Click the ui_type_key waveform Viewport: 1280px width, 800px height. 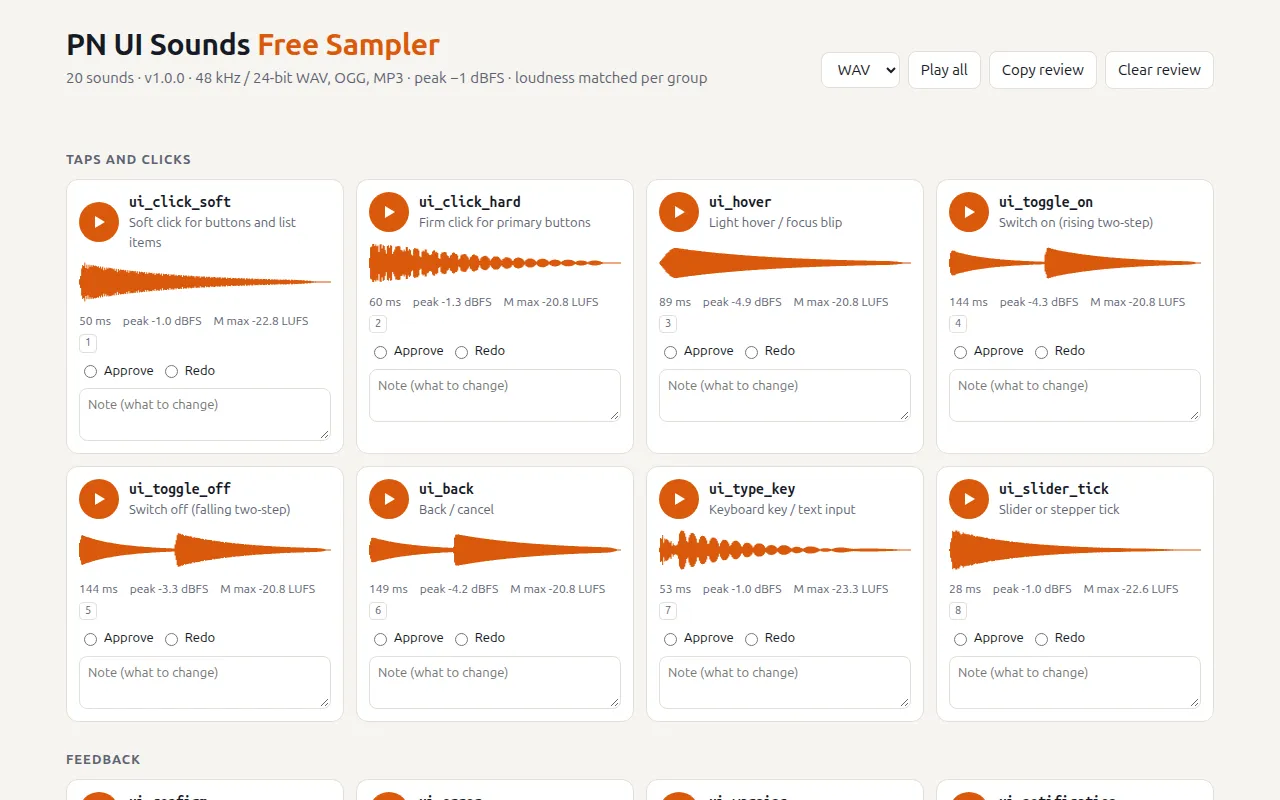coord(785,550)
